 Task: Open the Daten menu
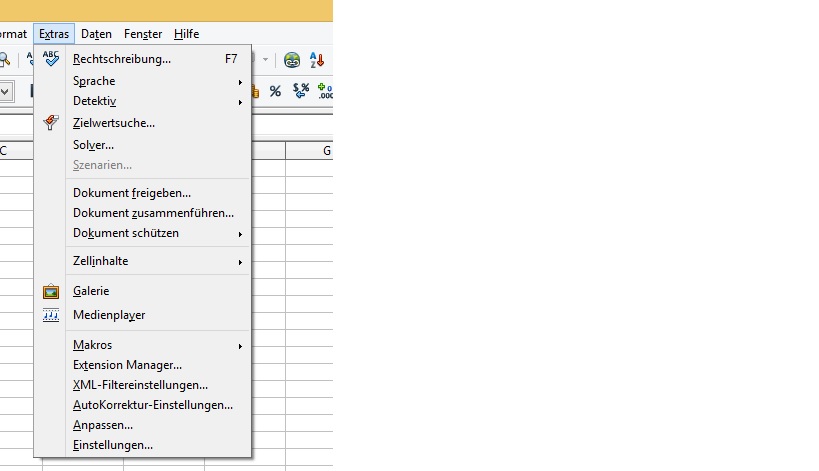pyautogui.click(x=96, y=34)
